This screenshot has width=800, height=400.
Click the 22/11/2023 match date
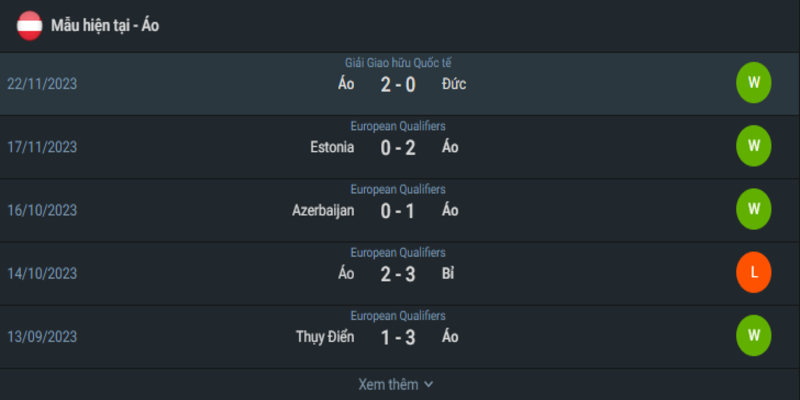[x=42, y=84]
